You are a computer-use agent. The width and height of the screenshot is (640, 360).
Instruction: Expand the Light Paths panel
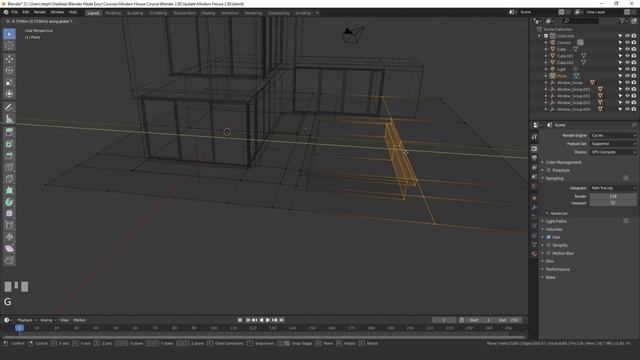pyautogui.click(x=556, y=221)
